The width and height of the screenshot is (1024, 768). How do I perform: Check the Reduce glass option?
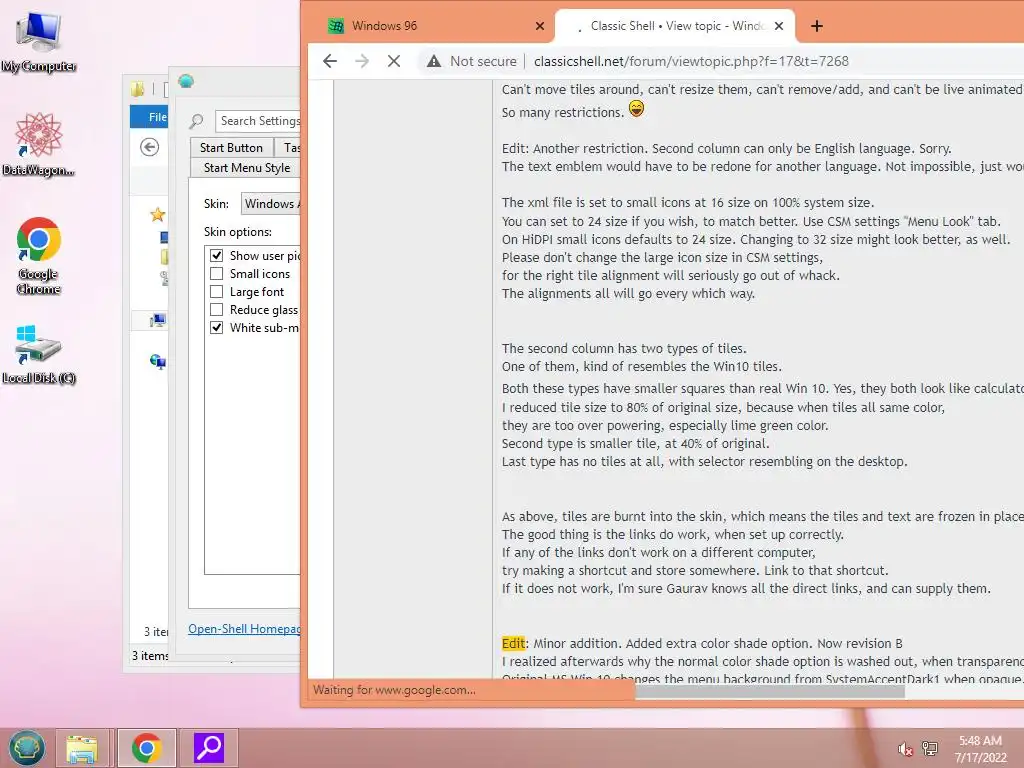pyautogui.click(x=216, y=310)
